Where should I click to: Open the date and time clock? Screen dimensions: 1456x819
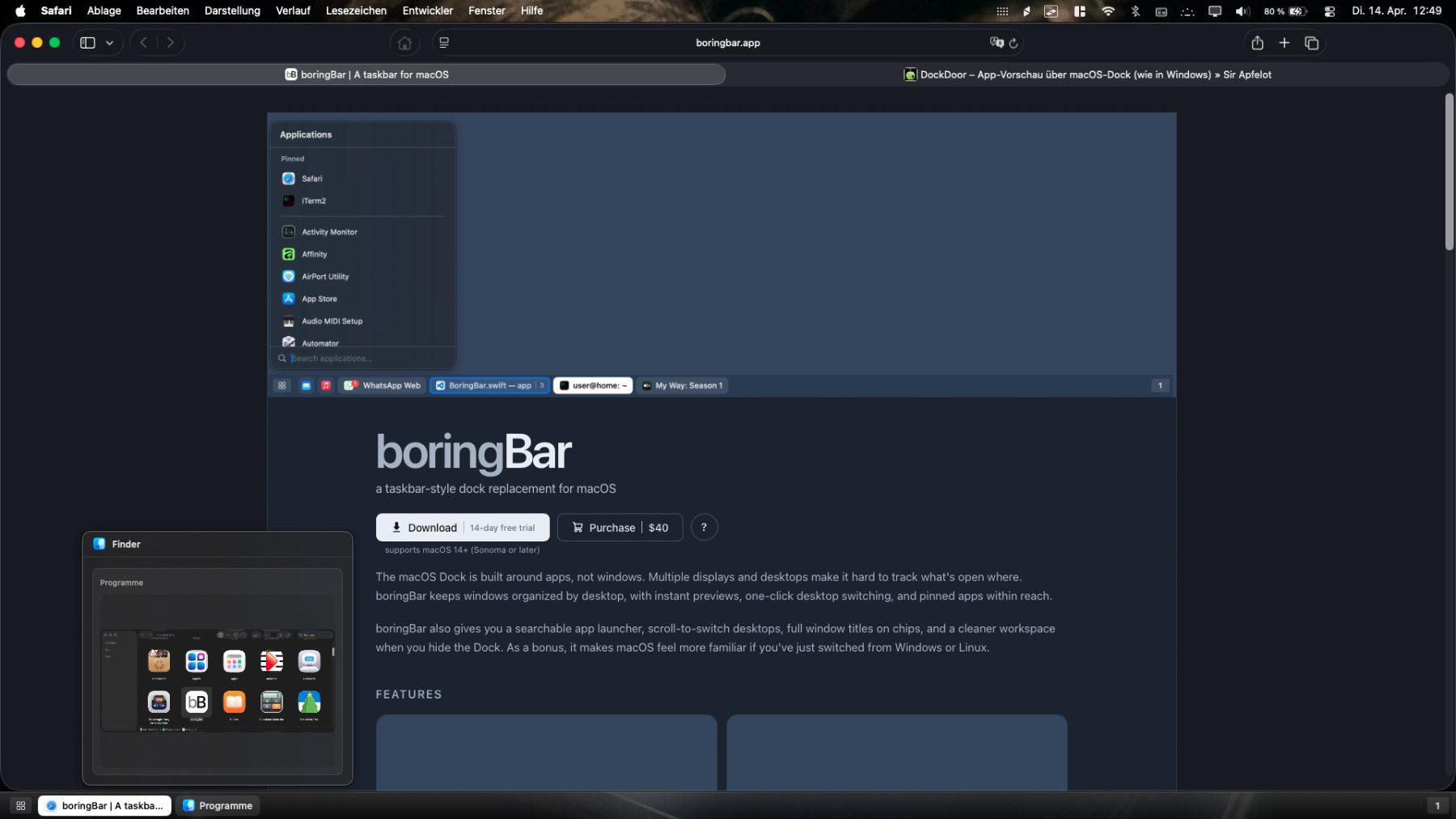pyautogui.click(x=1397, y=11)
